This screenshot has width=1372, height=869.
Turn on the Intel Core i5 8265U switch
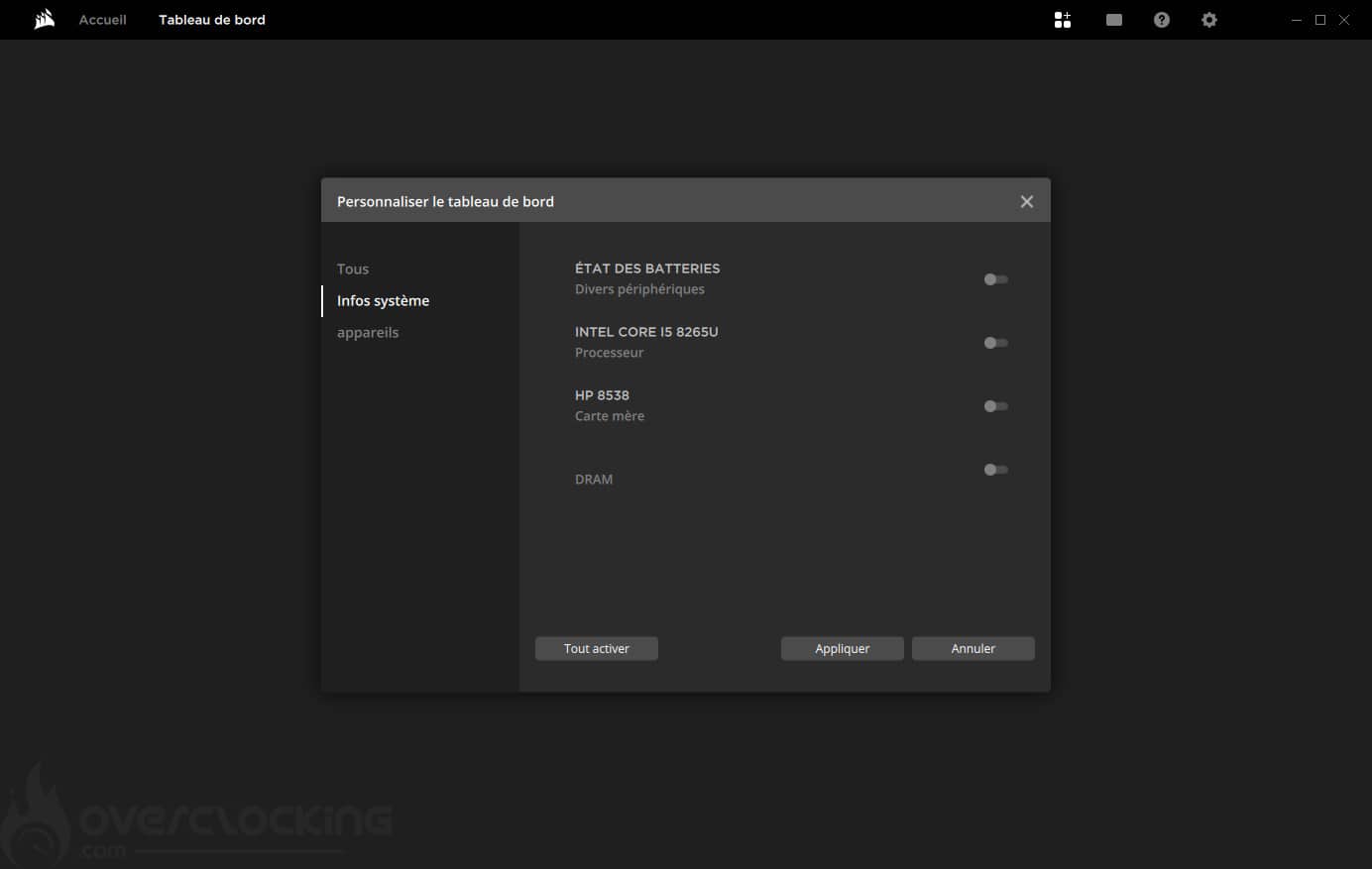(x=995, y=343)
